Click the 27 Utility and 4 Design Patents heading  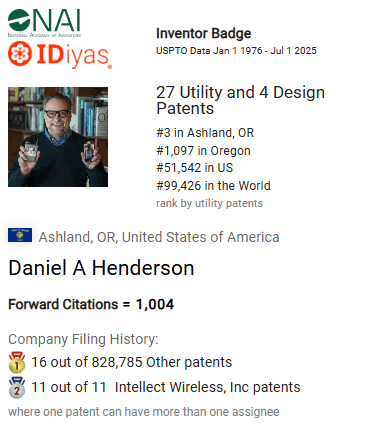pyautogui.click(x=240, y=100)
